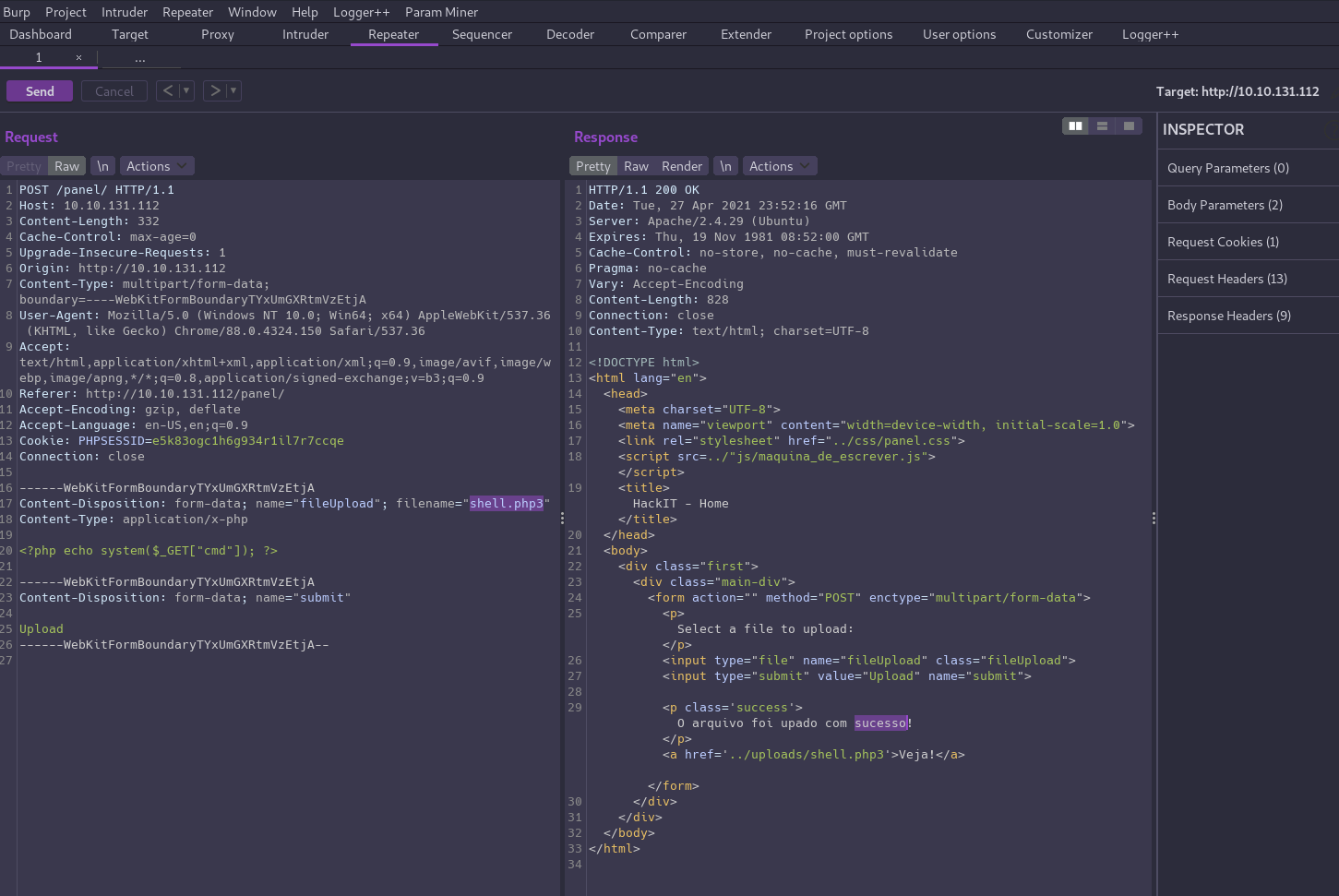
Task: Expand Request Headers (13) in Inspector
Action: 1248,279
